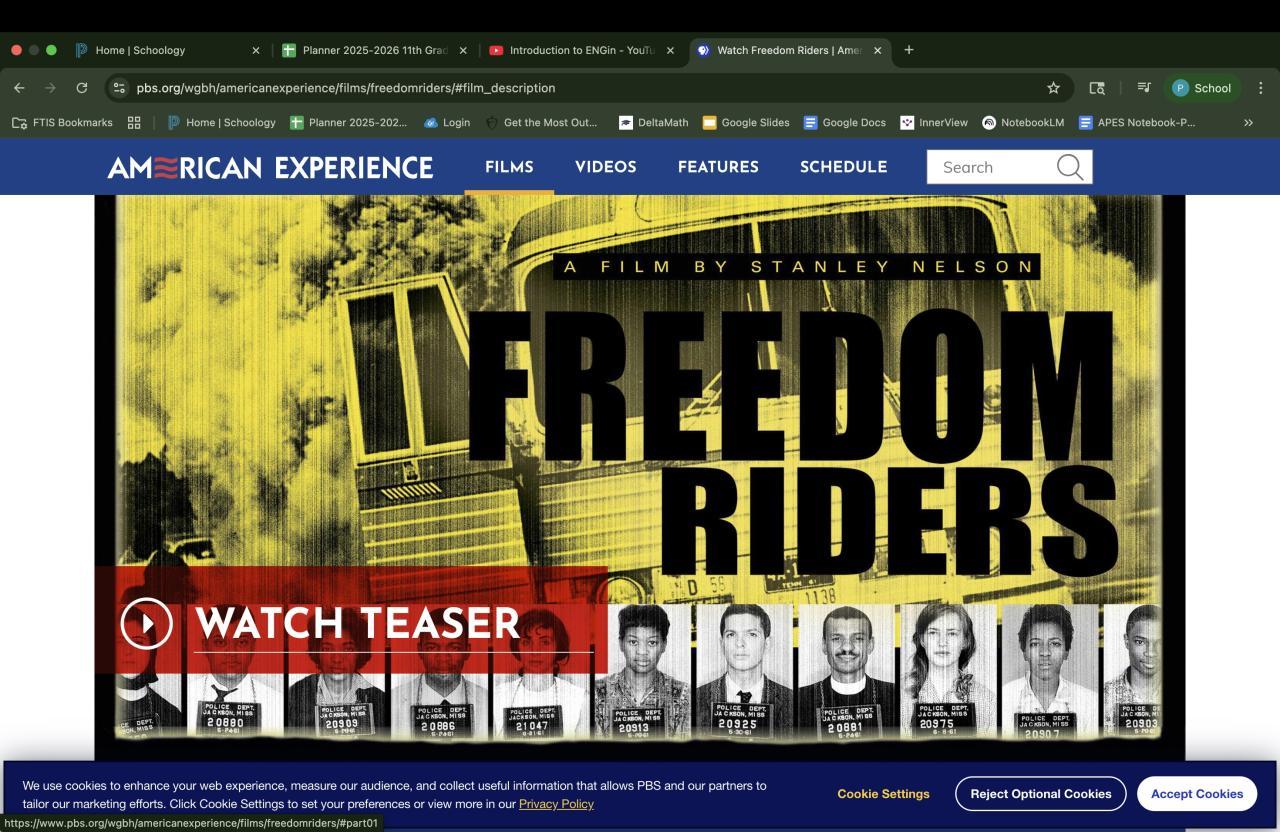Image resolution: width=1280 pixels, height=832 pixels.
Task: Click Accept Cookies
Action: (x=1196, y=794)
